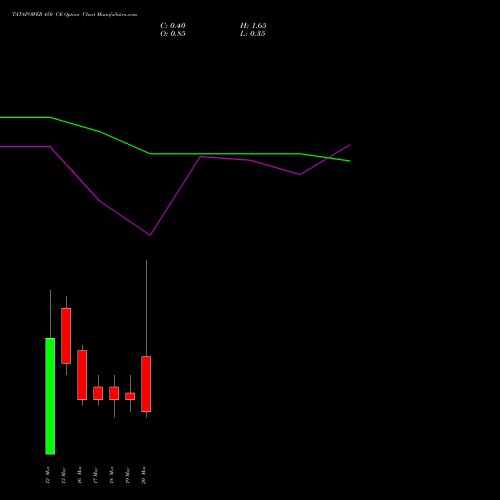
Task: Click the close value C: 0.40
Action: [173, 26]
